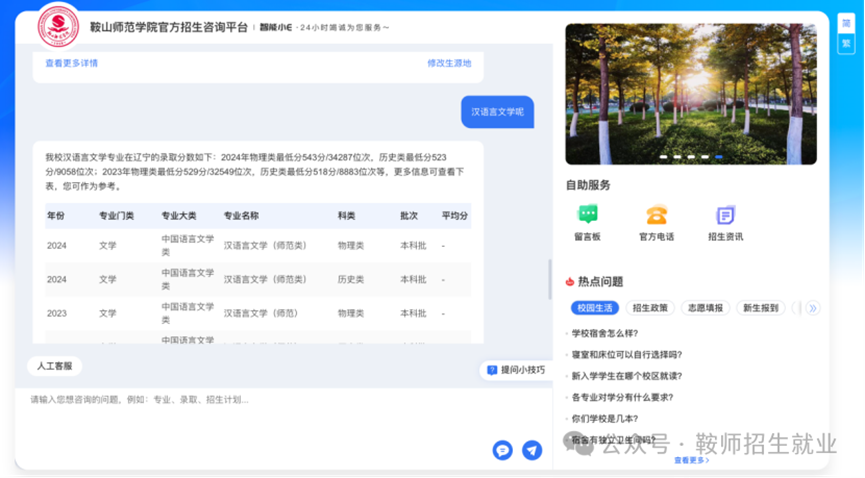Expand 查看更多 under hot questions
This screenshot has width=865, height=478.
691,460
